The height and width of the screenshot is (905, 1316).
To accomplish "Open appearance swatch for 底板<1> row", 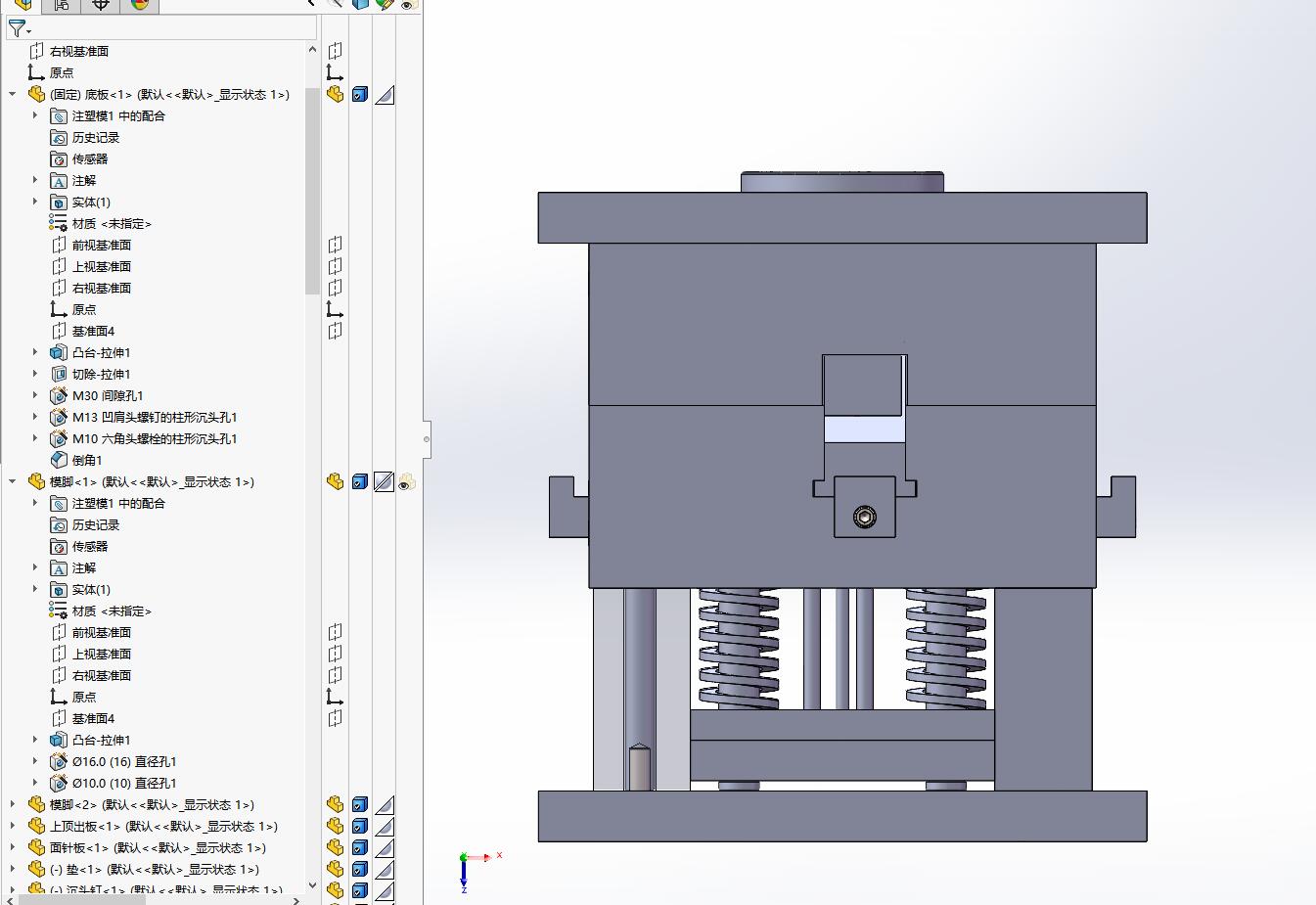I will pos(385,95).
